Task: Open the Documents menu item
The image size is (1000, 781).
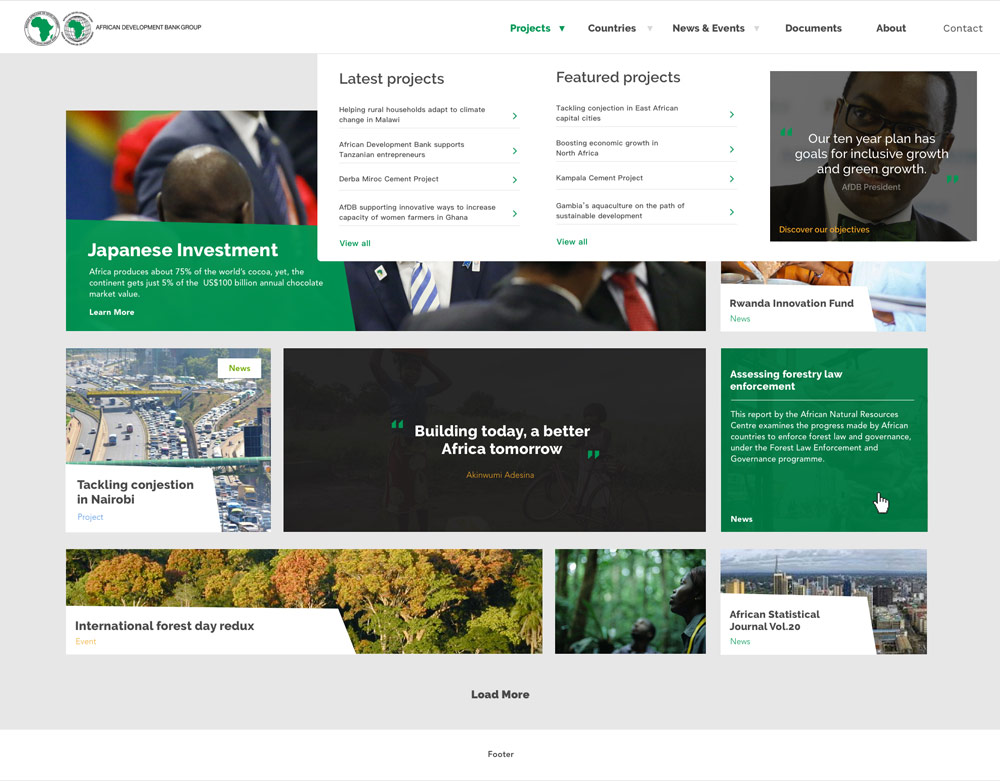Action: [813, 29]
